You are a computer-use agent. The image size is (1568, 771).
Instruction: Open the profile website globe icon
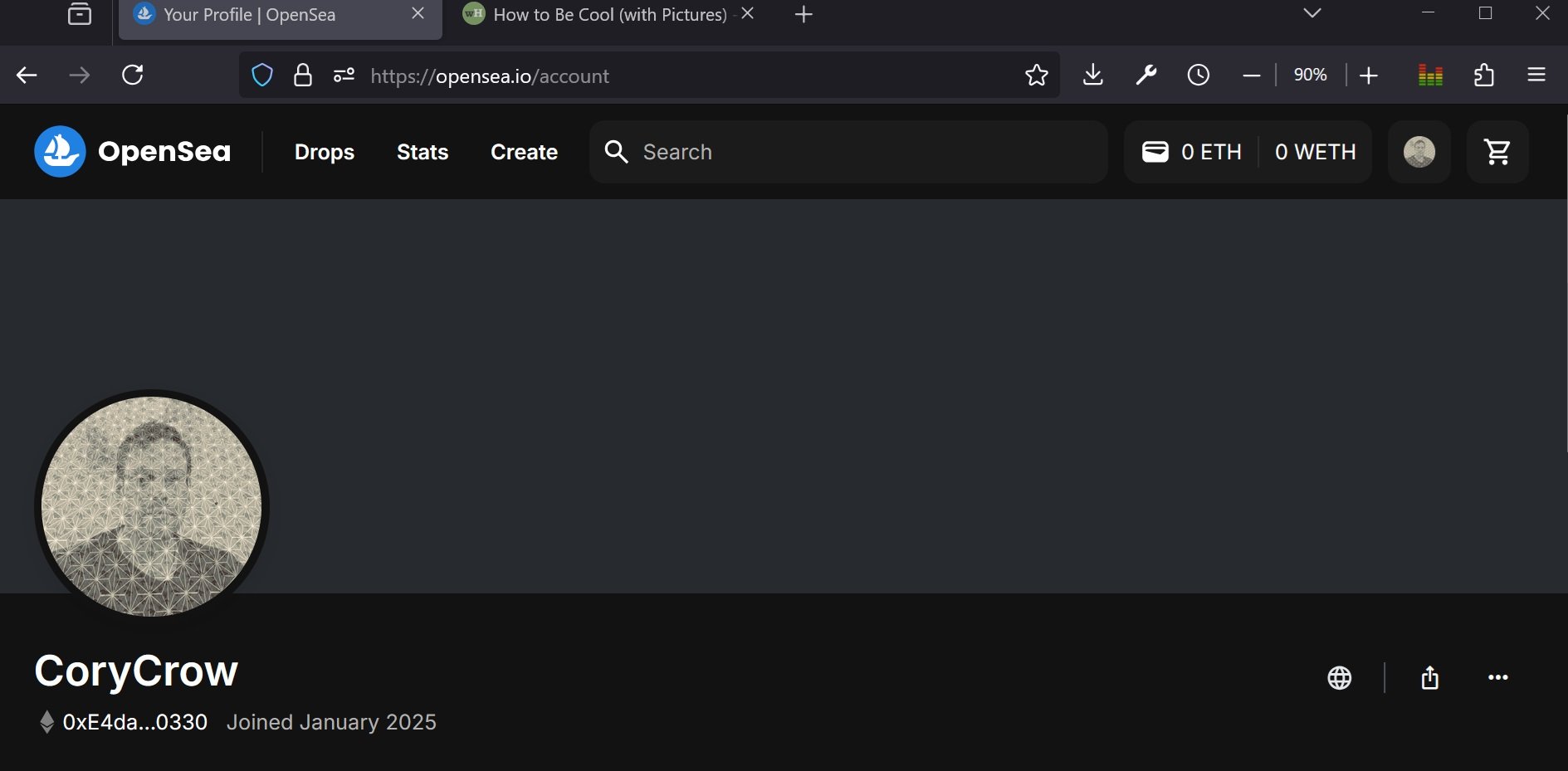tap(1340, 678)
